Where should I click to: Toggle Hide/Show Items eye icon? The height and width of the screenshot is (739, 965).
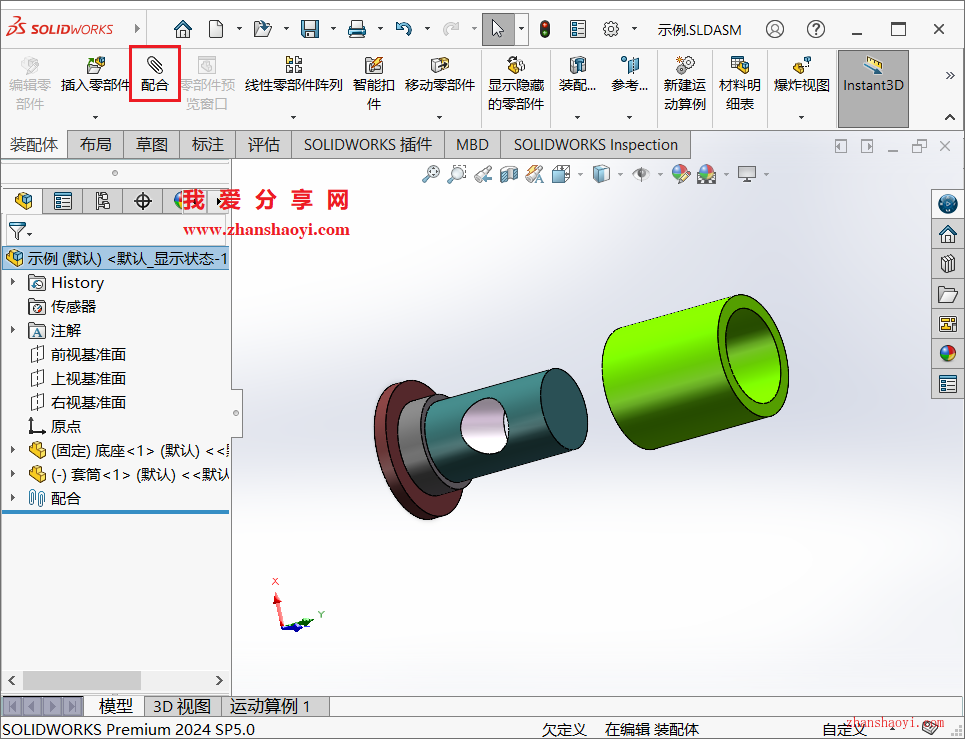[641, 175]
